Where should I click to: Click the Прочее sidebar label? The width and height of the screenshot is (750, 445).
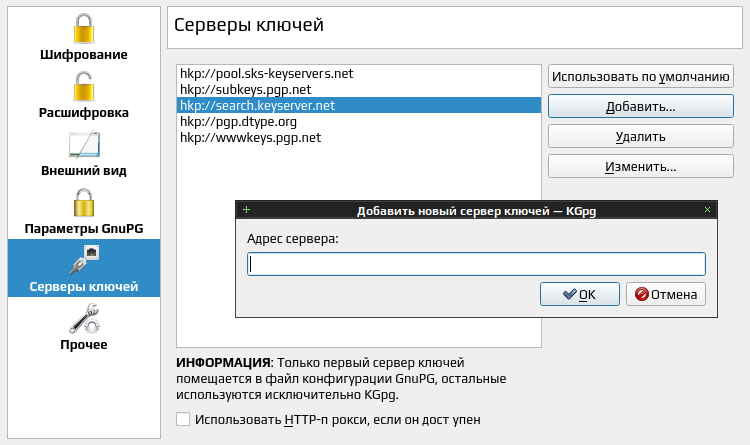[x=84, y=344]
